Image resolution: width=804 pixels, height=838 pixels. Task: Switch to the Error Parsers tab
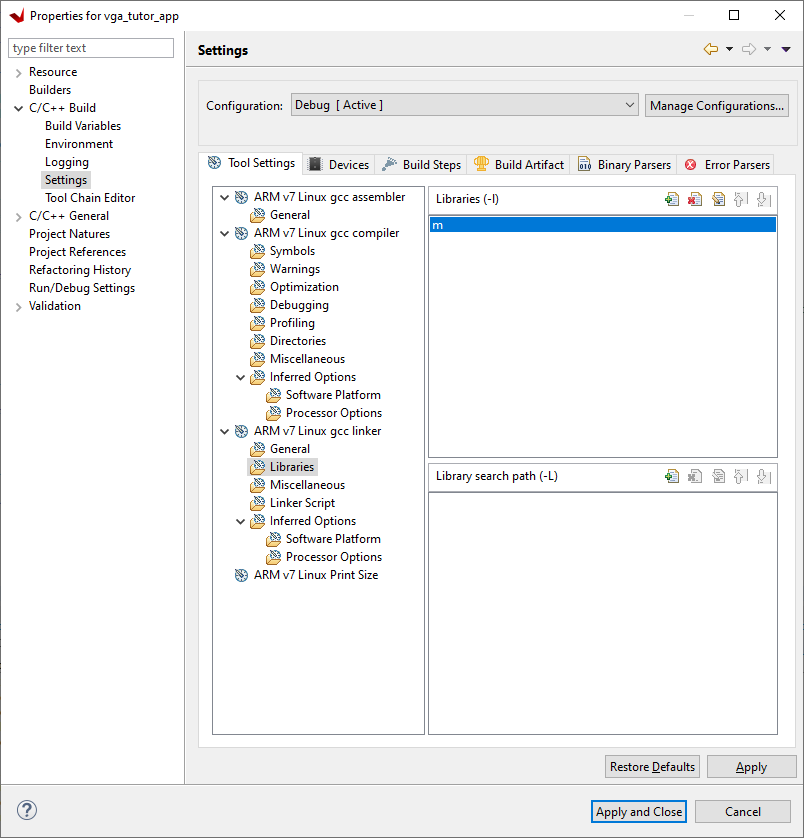pyautogui.click(x=727, y=165)
